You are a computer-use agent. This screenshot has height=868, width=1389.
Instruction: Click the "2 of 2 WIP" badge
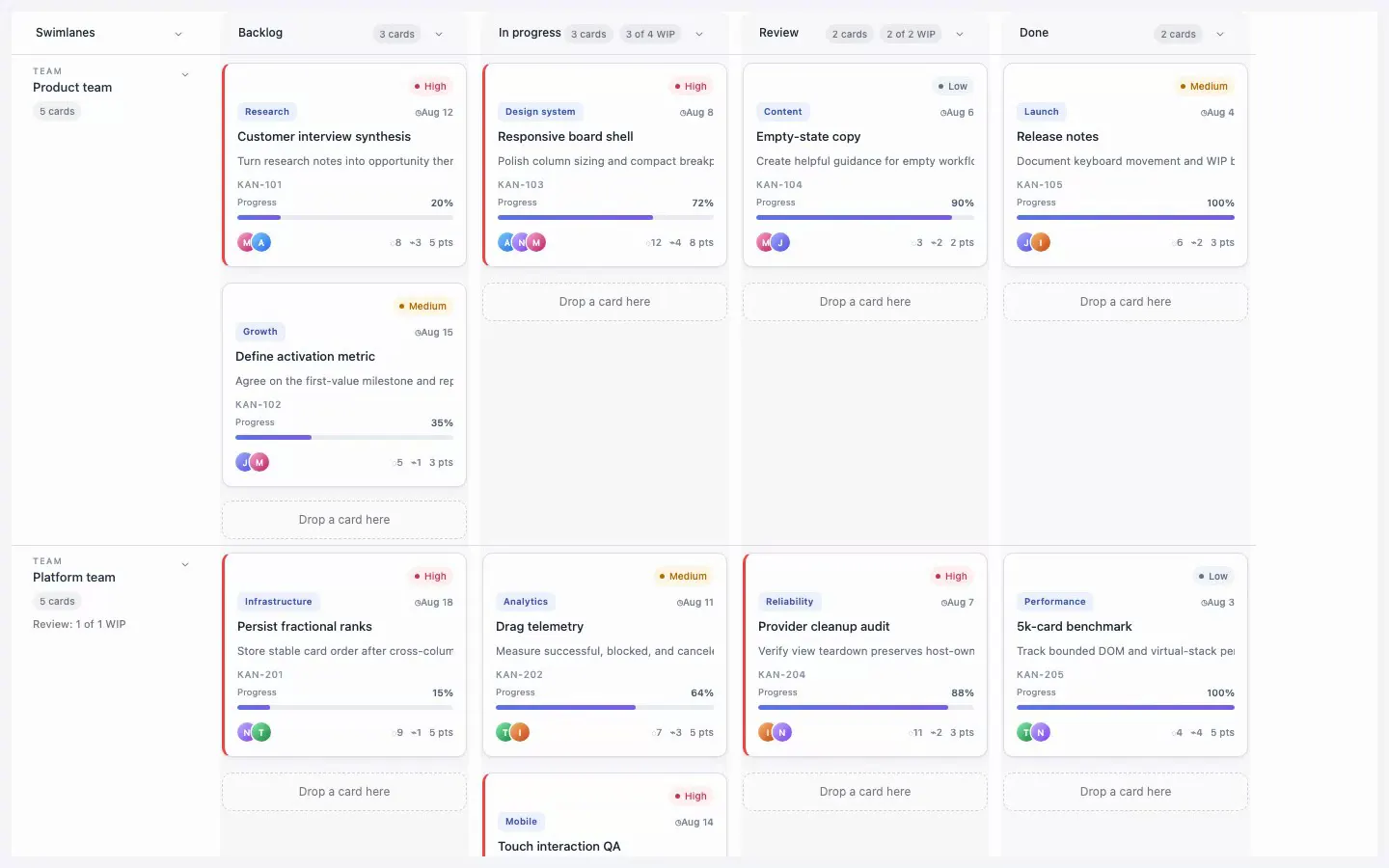click(x=911, y=34)
